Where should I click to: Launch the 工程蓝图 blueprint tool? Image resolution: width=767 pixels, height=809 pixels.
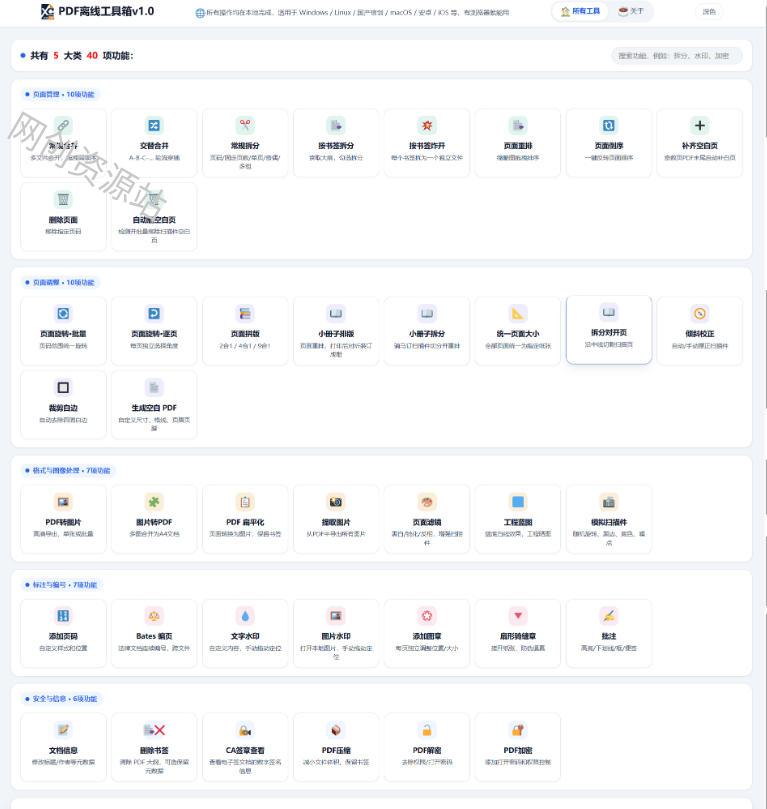518,519
